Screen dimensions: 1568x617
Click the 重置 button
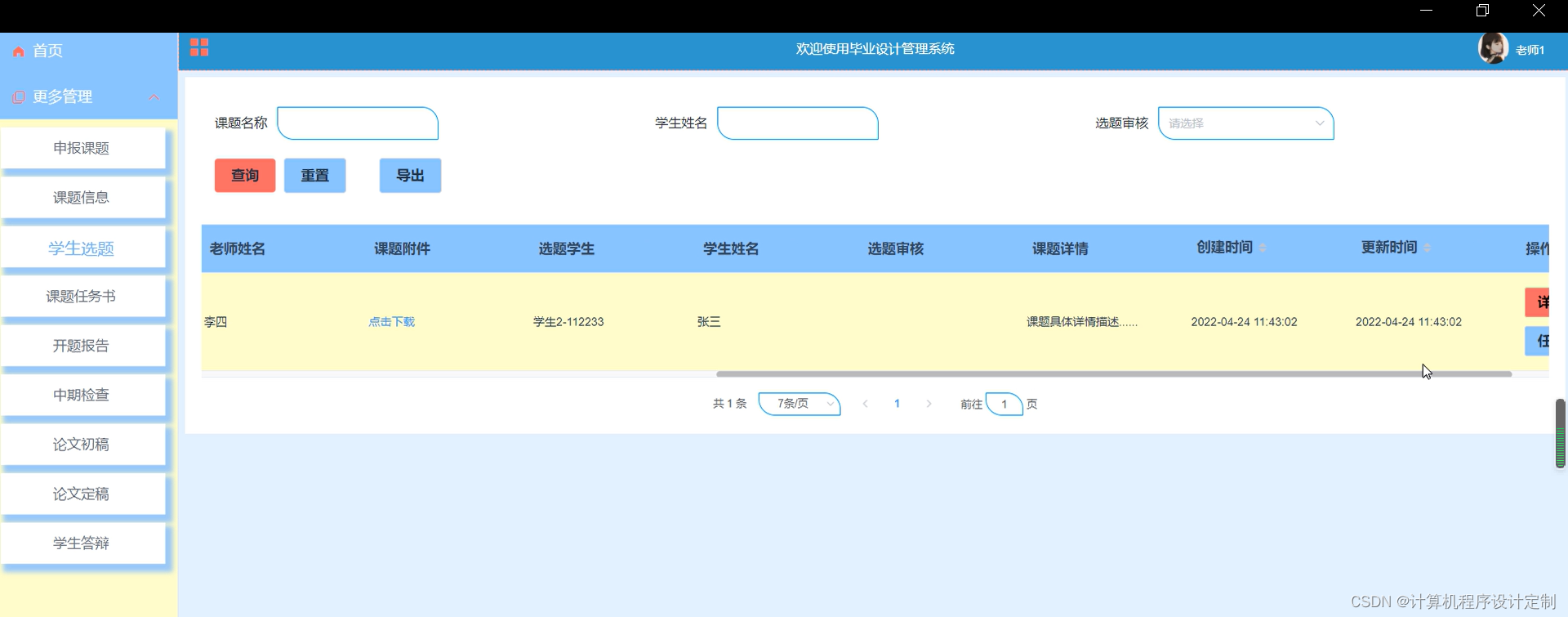315,176
